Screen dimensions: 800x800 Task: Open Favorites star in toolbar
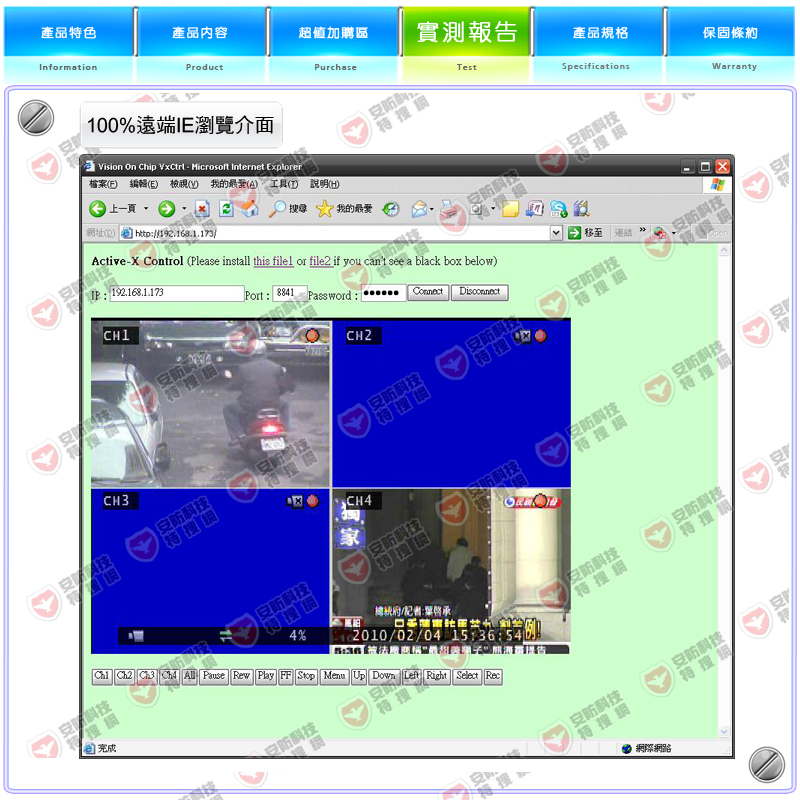coord(325,209)
